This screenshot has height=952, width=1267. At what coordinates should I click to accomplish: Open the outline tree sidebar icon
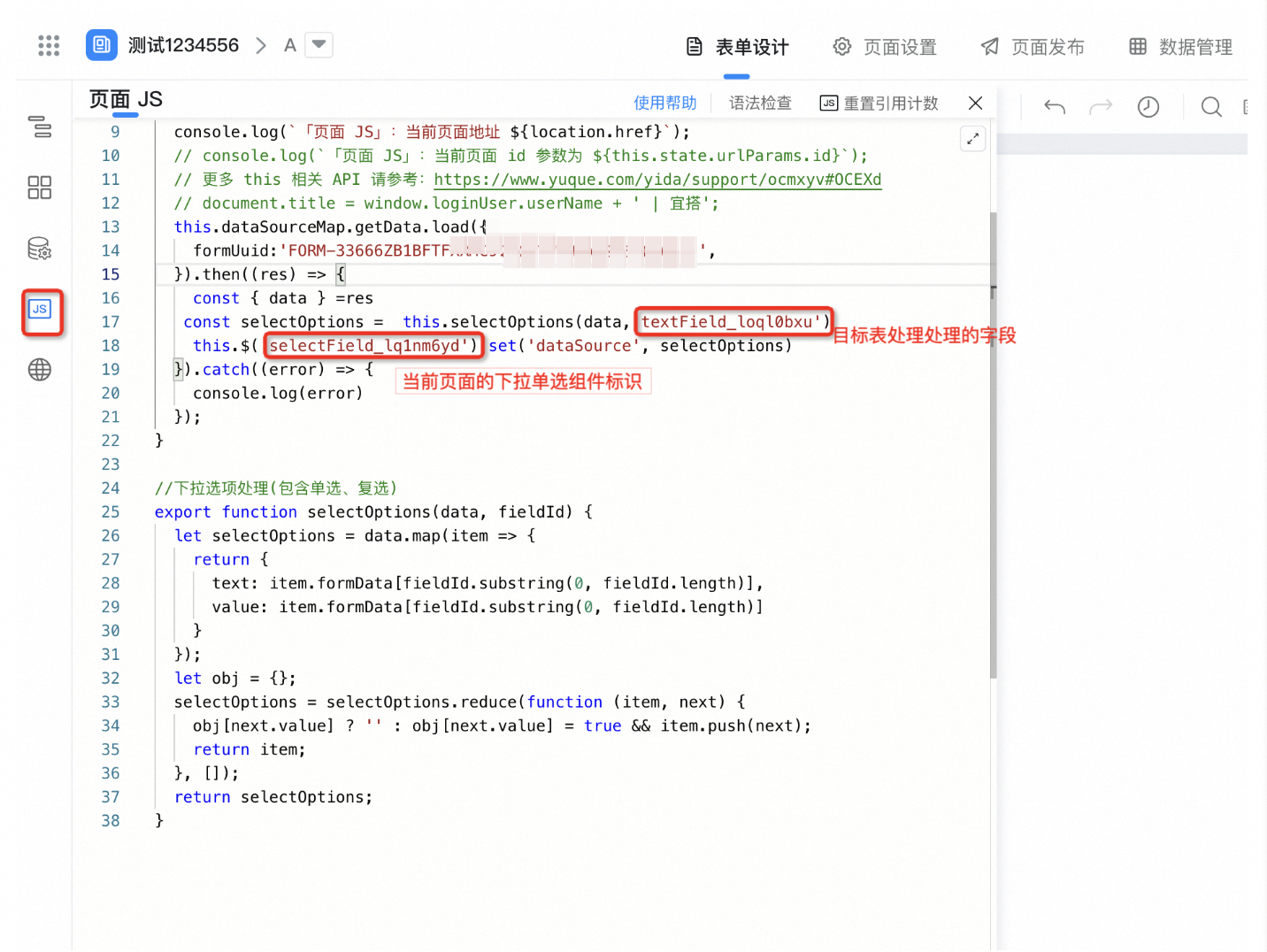click(x=40, y=127)
